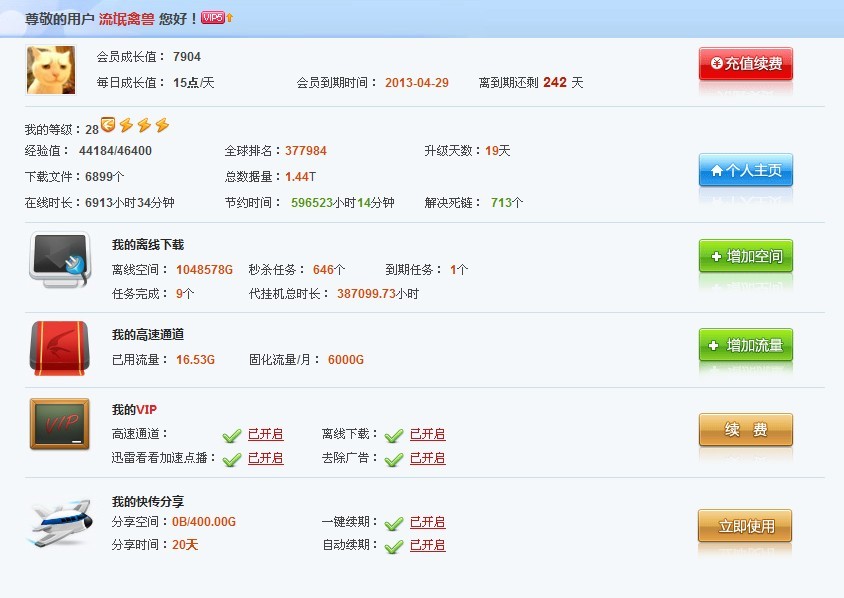This screenshot has height=598, width=844.
Task: Click the green check beside 迅雷看看加速点播
Action: [232, 459]
